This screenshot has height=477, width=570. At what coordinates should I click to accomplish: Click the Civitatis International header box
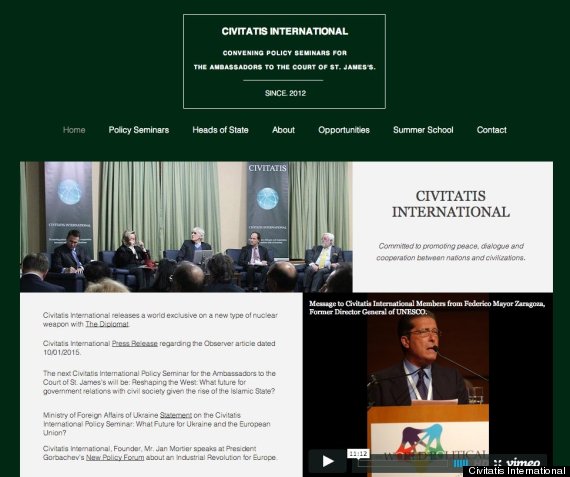[284, 61]
